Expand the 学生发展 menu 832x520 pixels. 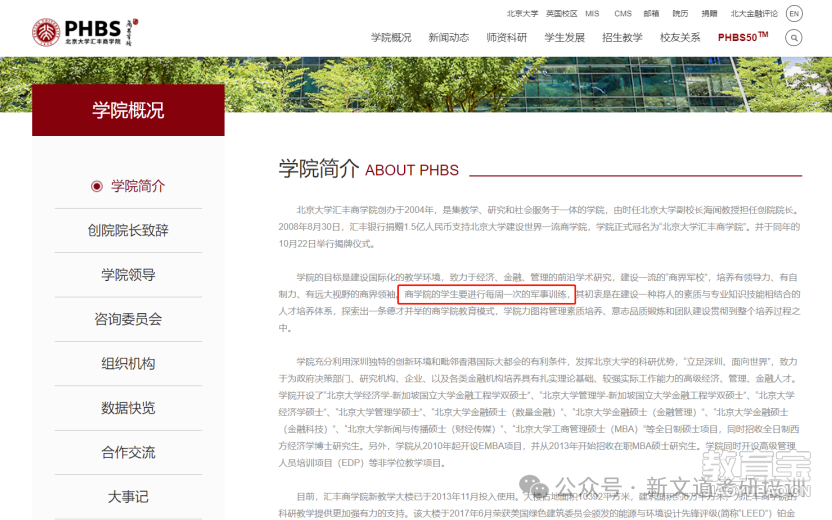pyautogui.click(x=564, y=38)
